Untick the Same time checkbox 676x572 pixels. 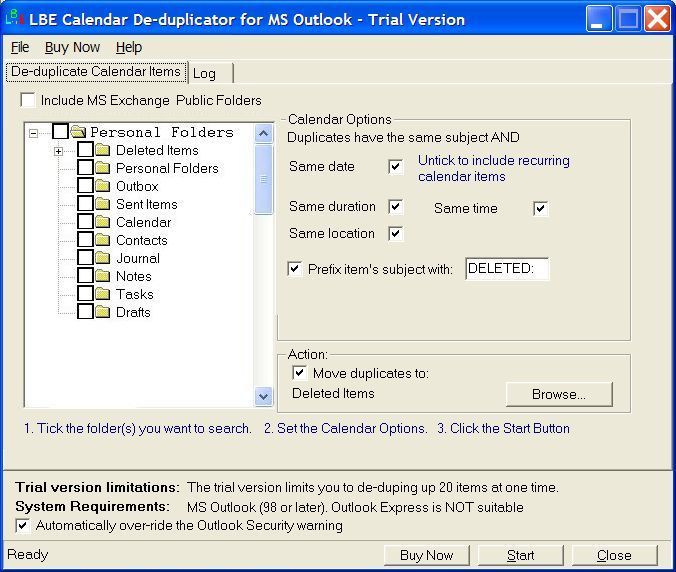point(541,209)
